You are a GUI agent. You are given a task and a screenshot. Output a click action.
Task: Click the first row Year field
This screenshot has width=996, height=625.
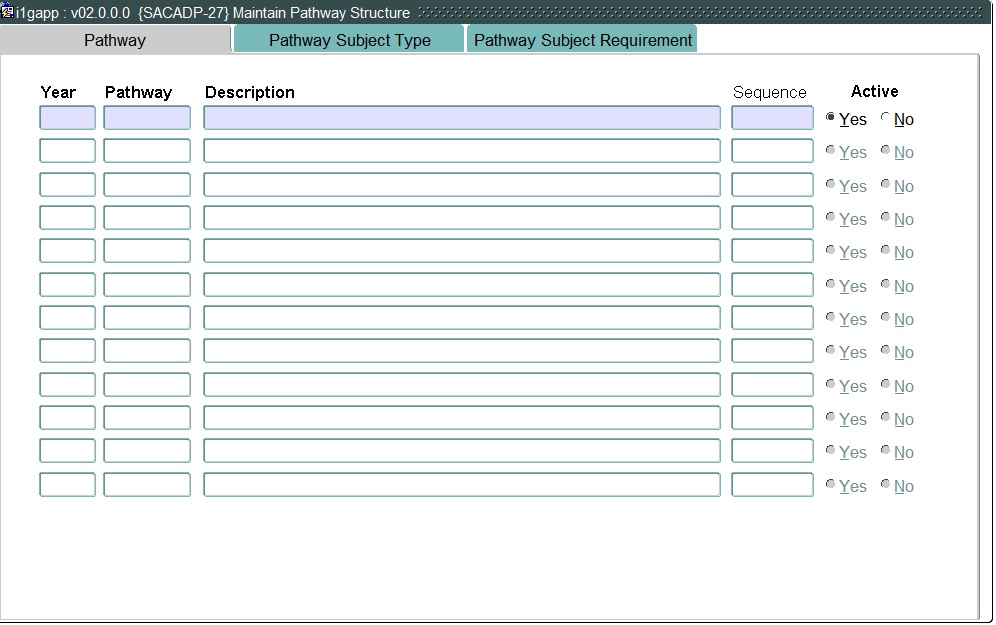67,118
